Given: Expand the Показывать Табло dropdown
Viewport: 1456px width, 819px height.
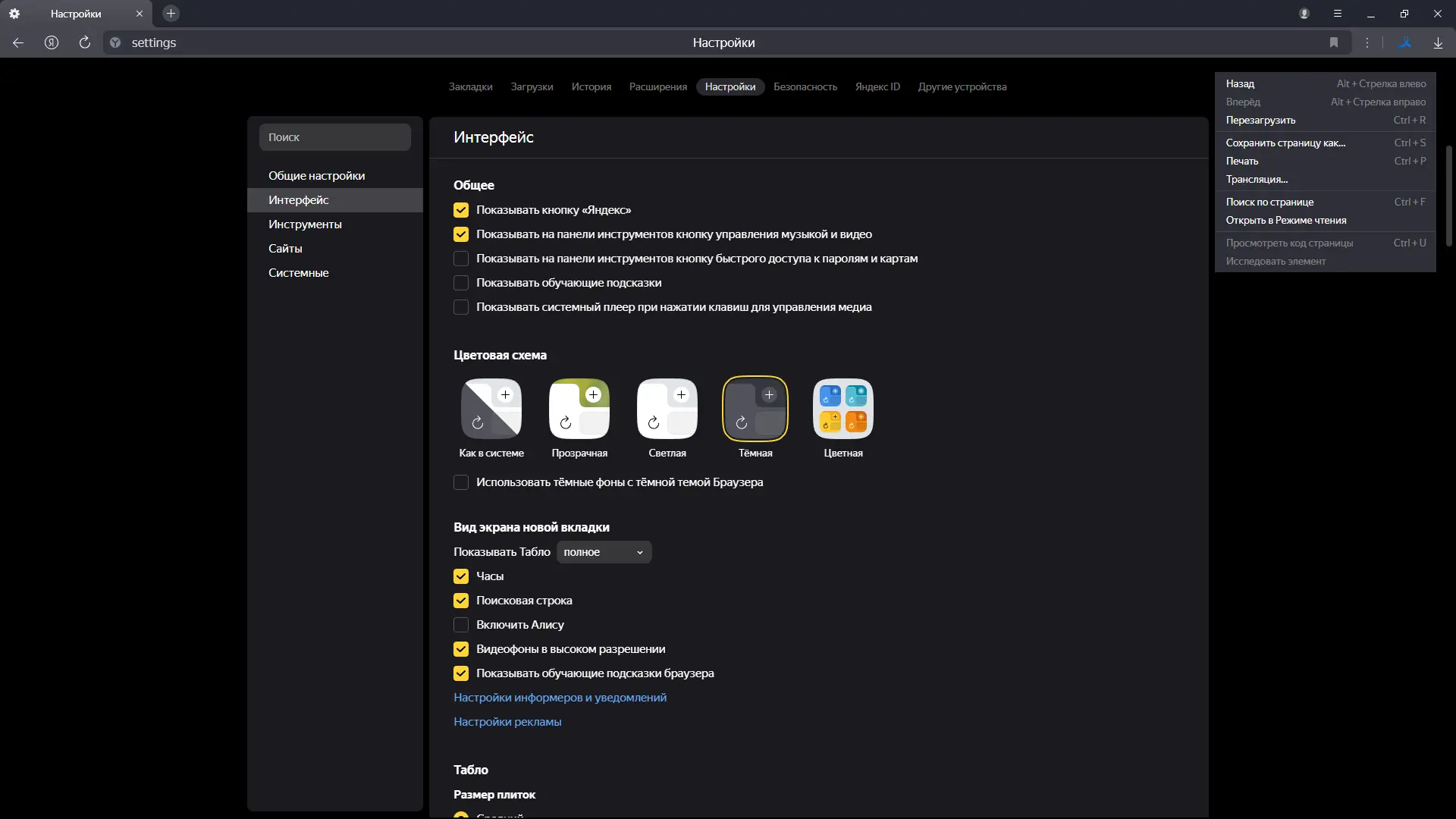Looking at the screenshot, I should (604, 552).
